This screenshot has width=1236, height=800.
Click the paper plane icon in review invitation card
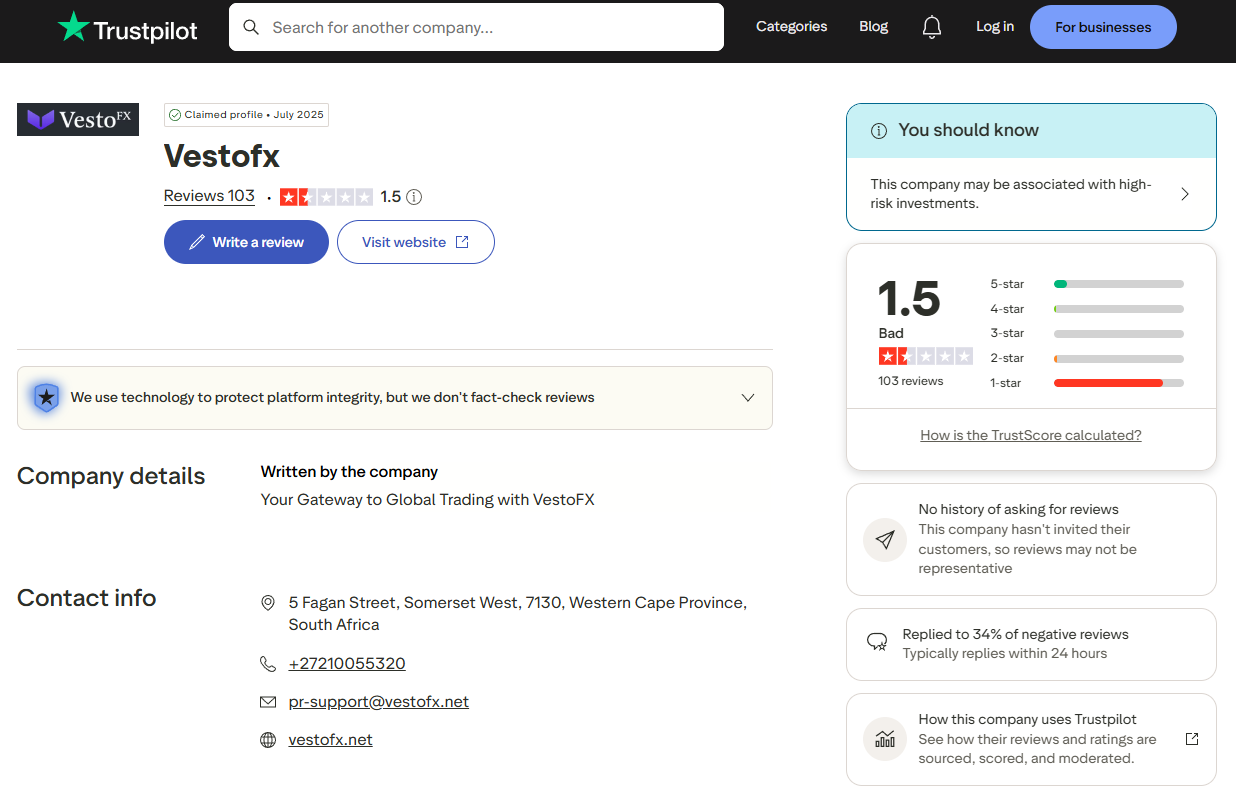885,540
